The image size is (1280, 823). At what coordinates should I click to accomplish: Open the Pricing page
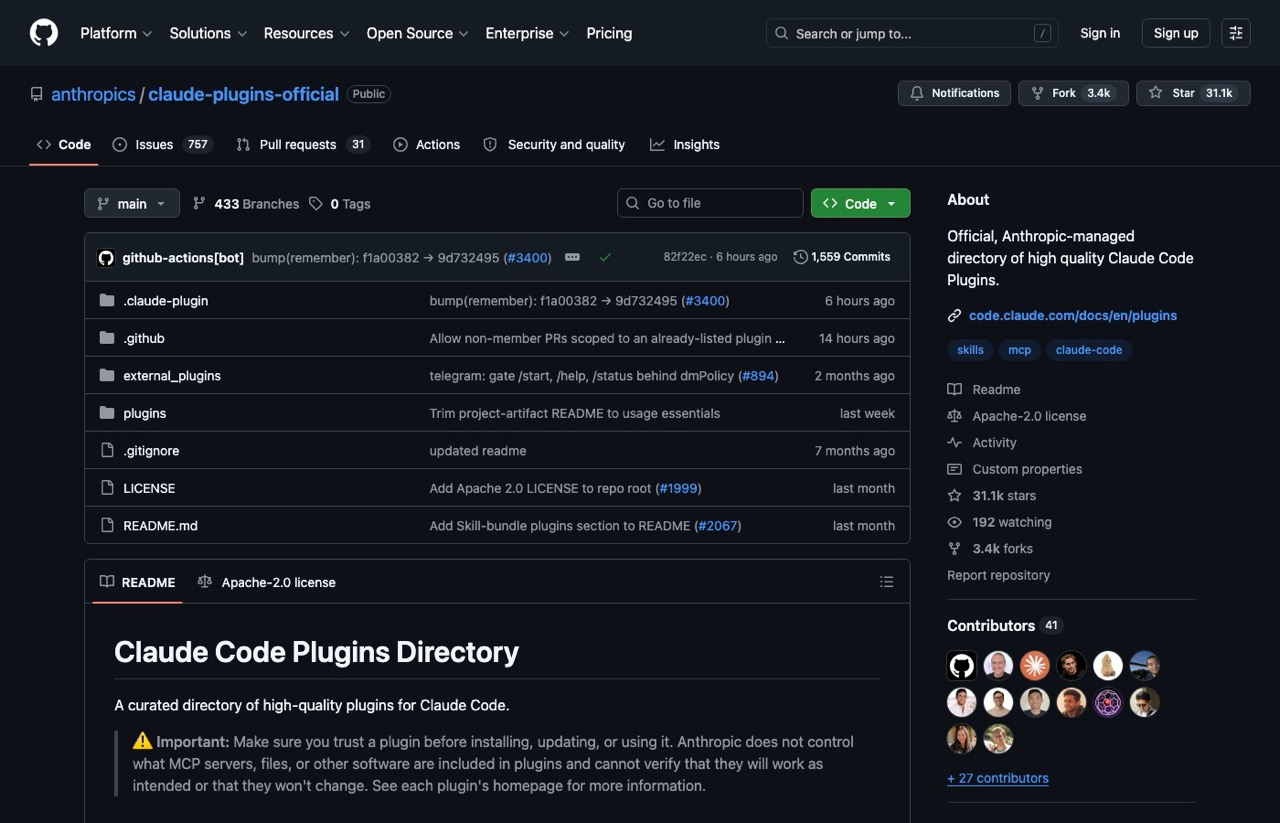tap(609, 33)
